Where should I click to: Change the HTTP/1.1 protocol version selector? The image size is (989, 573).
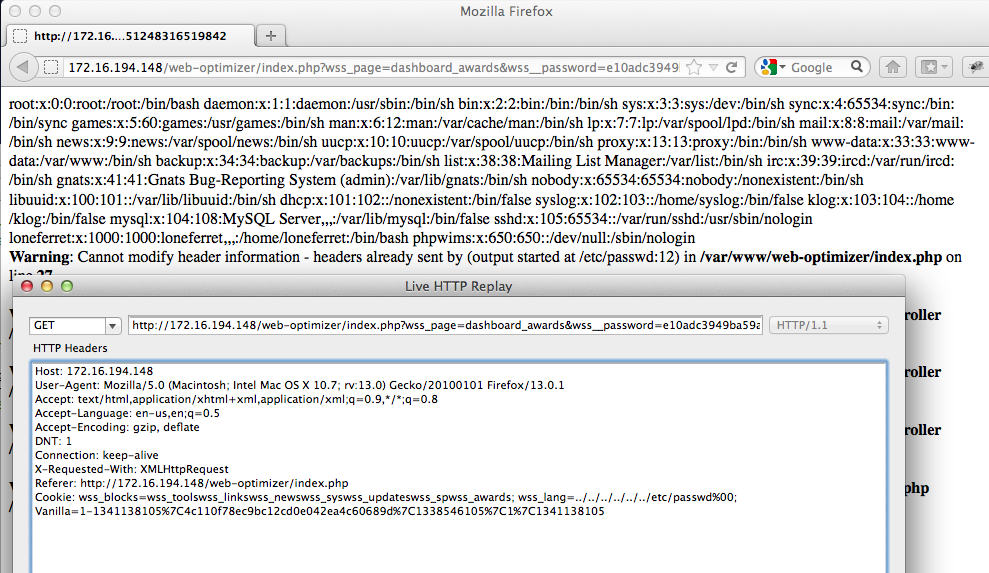point(828,326)
